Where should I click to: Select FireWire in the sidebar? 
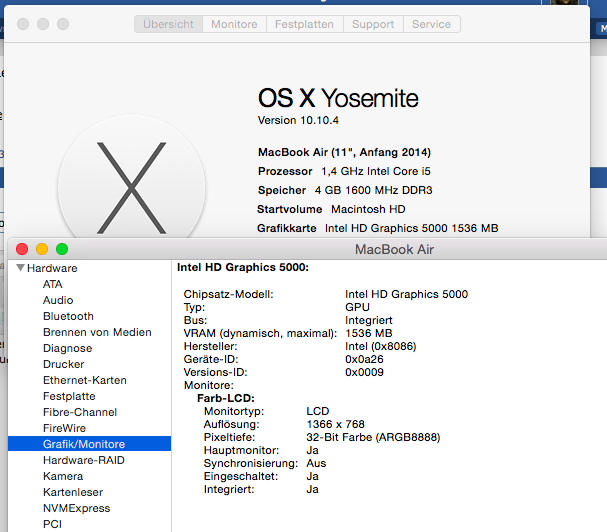pos(64,428)
